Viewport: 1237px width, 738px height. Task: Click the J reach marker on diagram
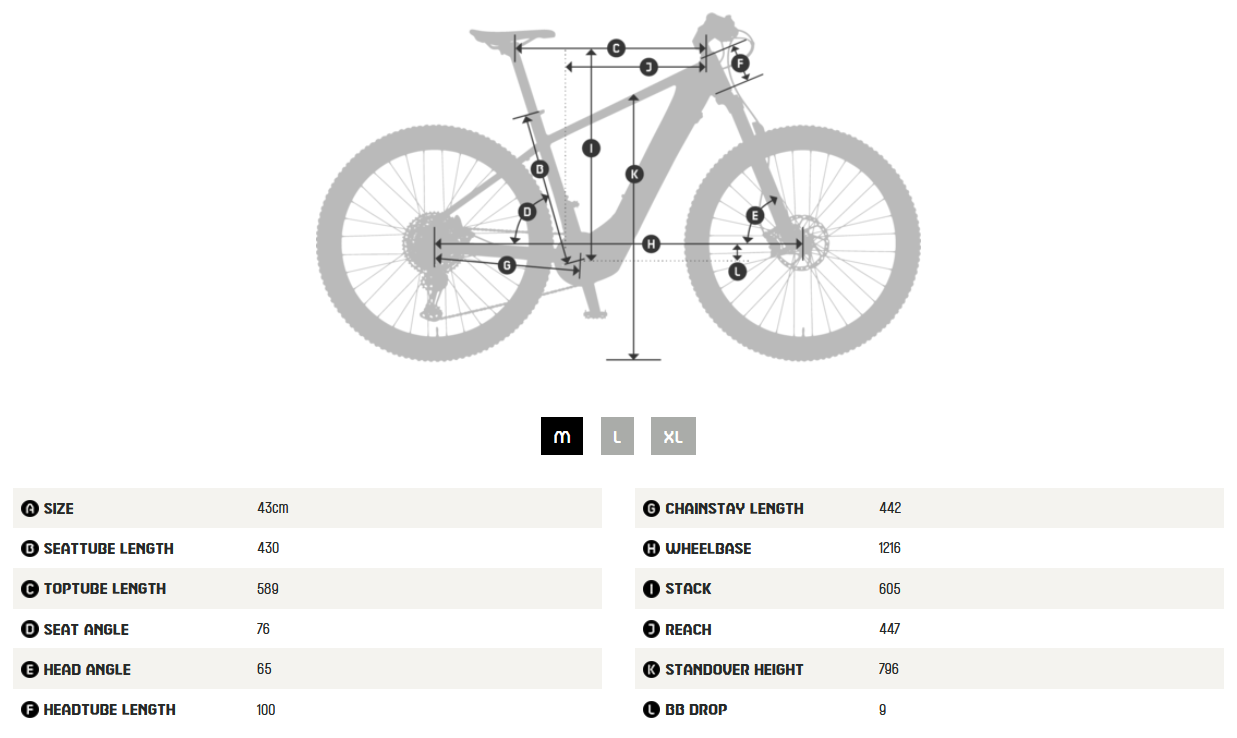point(648,67)
